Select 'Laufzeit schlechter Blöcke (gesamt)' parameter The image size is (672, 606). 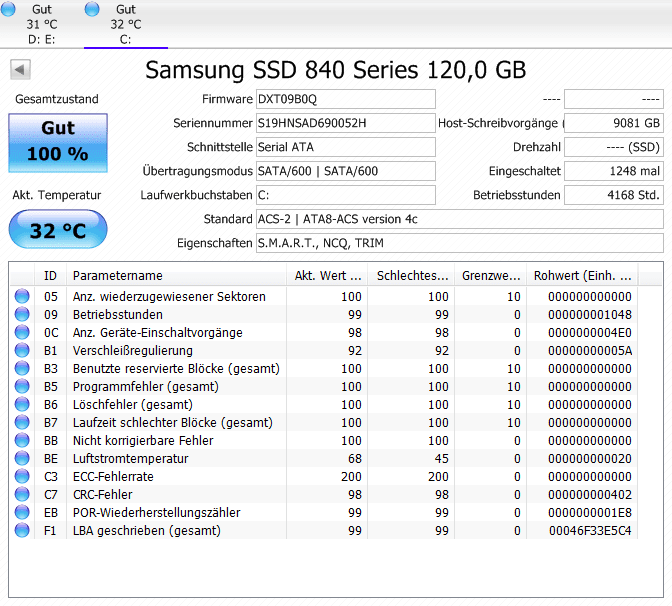click(x=173, y=423)
